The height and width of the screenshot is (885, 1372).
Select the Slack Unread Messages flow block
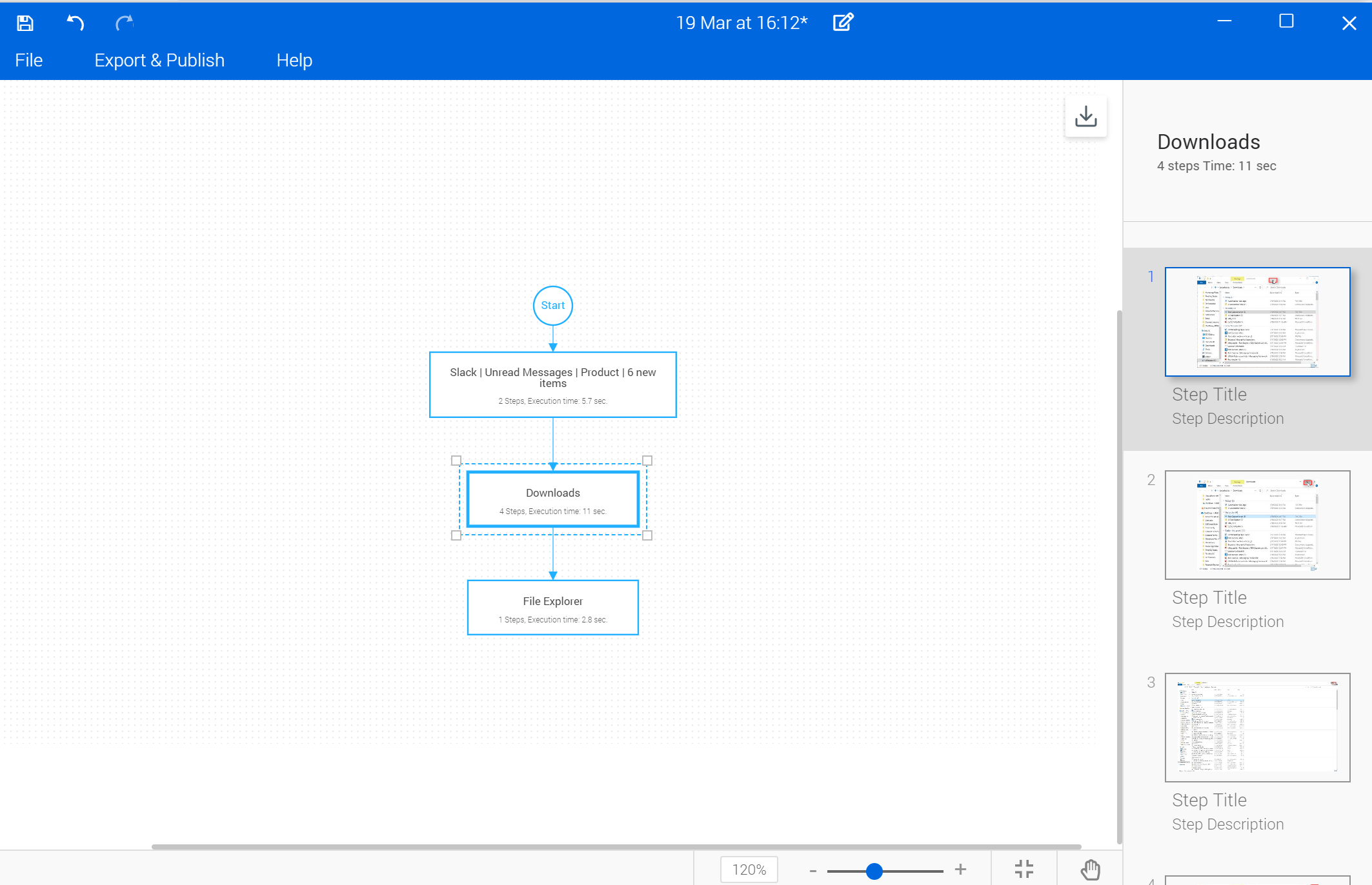[x=553, y=384]
